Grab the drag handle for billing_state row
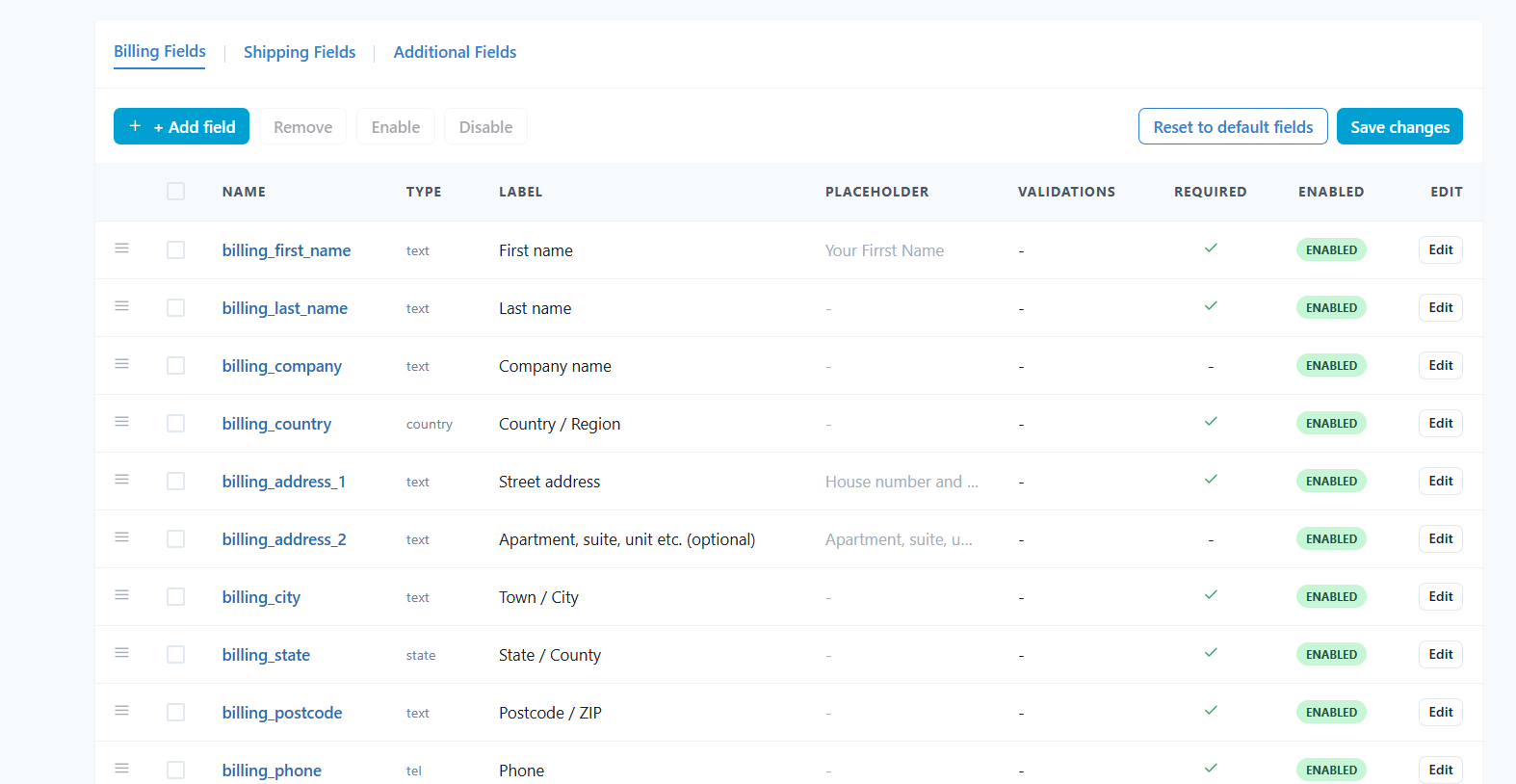This screenshot has width=1516, height=784. click(x=121, y=653)
